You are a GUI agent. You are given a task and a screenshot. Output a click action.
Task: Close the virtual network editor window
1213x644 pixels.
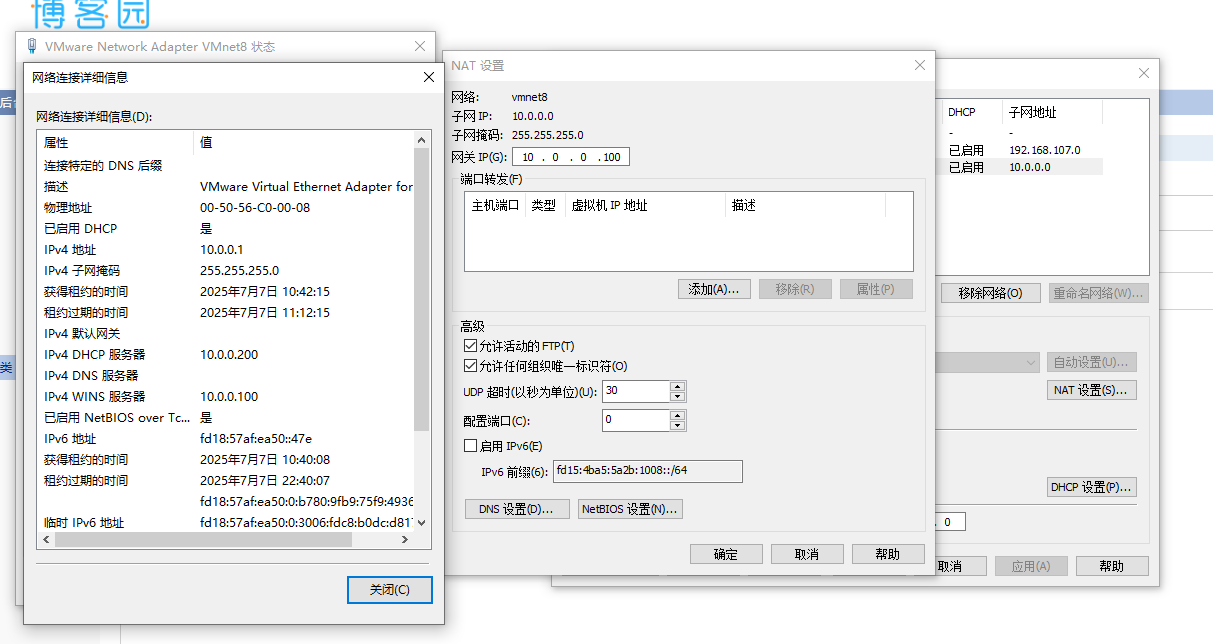tap(1144, 74)
